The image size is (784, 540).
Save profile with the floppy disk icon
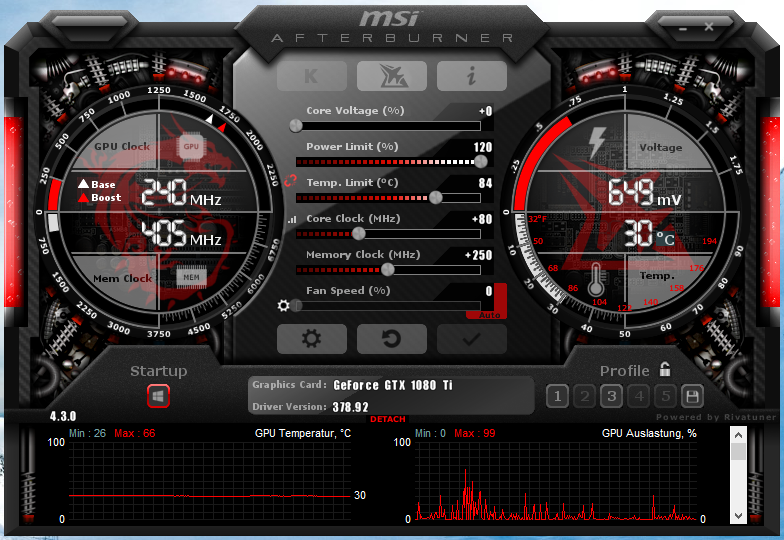pos(692,396)
